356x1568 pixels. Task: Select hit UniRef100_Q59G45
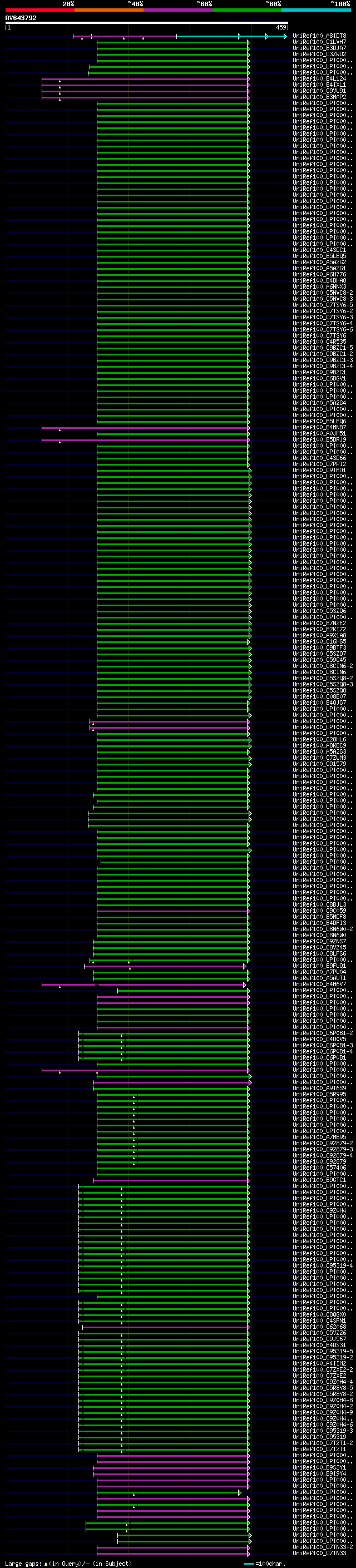(319, 660)
